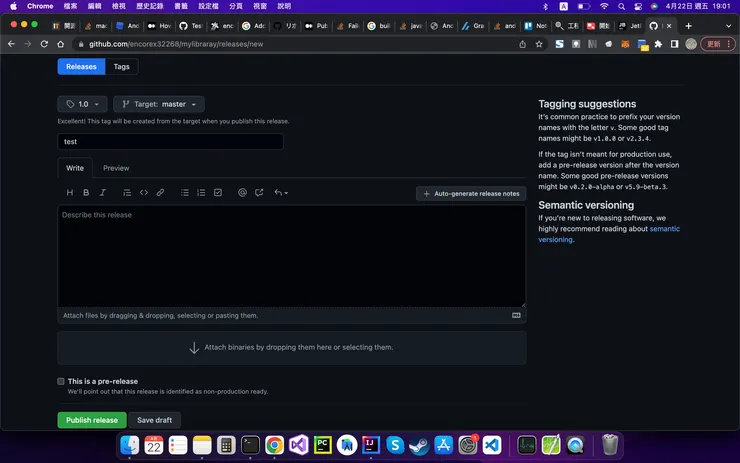Toggle italic text formatting
The height and width of the screenshot is (463, 740).
click(102, 192)
